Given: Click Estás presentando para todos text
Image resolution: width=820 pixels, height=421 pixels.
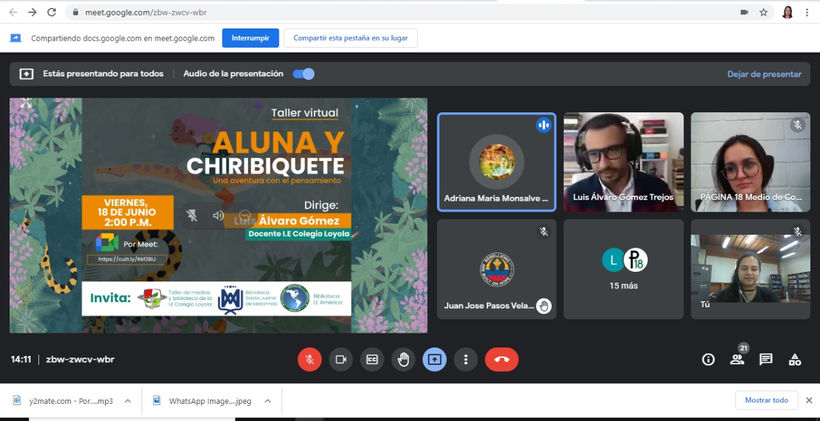Looking at the screenshot, I should pyautogui.click(x=103, y=74).
